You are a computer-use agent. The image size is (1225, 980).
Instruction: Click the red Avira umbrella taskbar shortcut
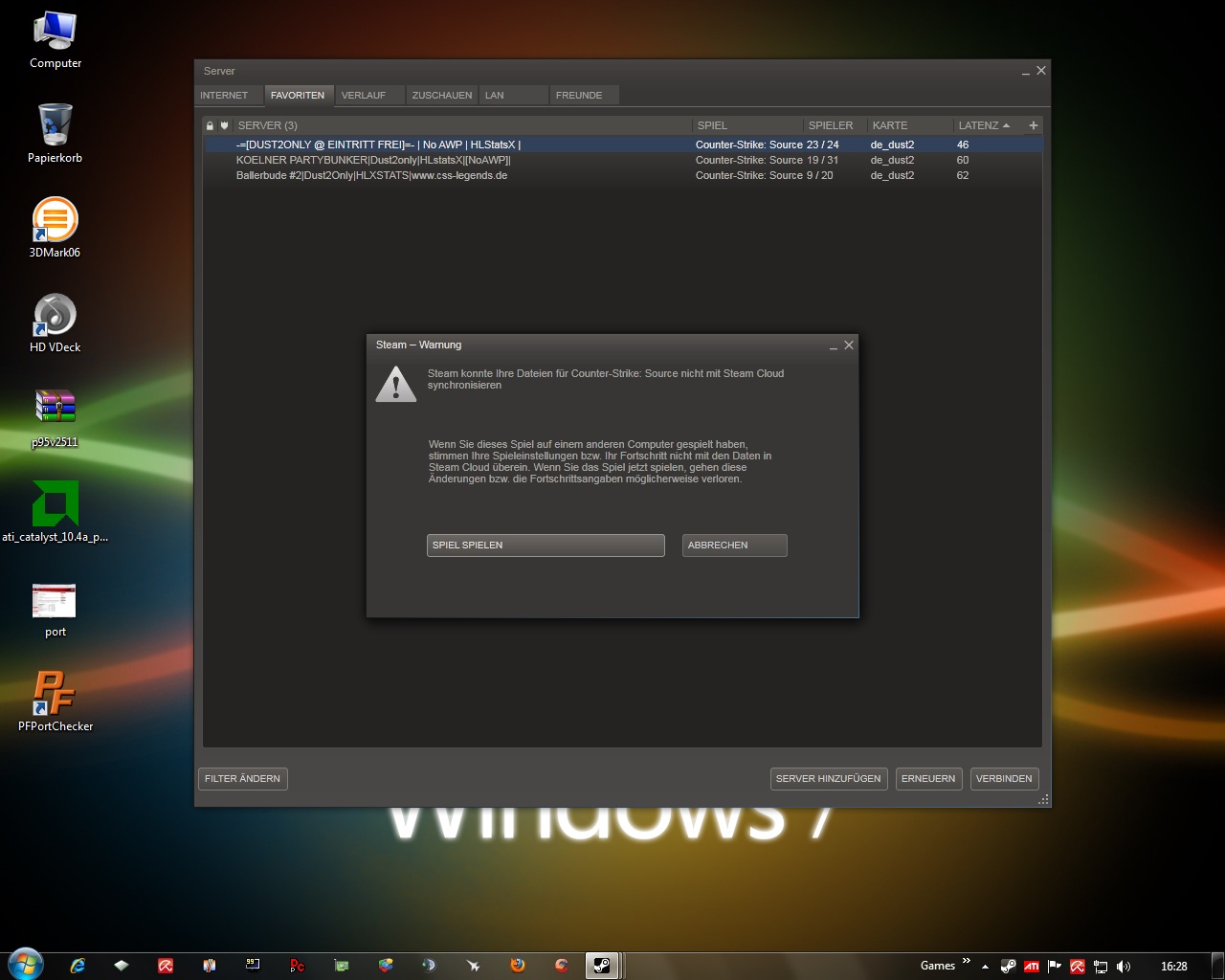coord(166,966)
